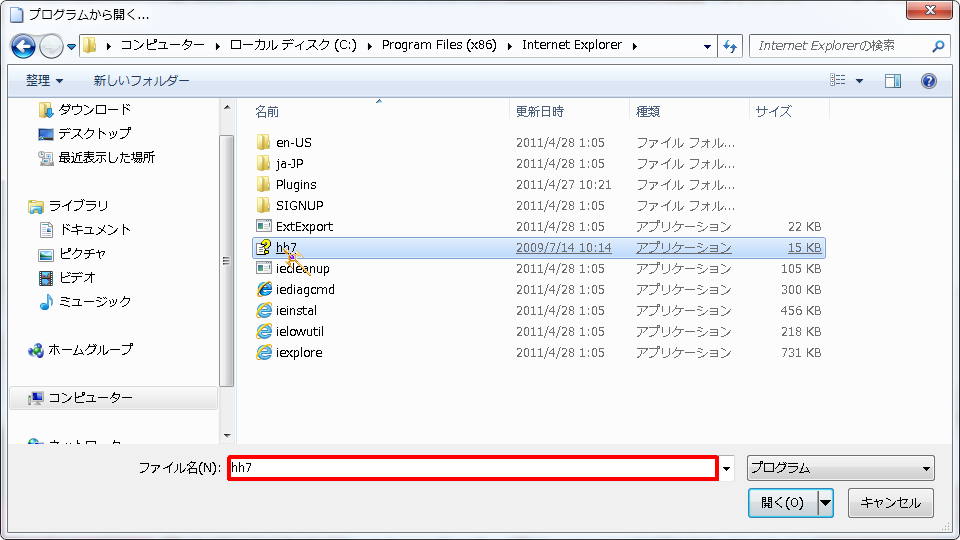Open 最近表示した場所 in sidebar
The image size is (960, 540).
click(96, 158)
